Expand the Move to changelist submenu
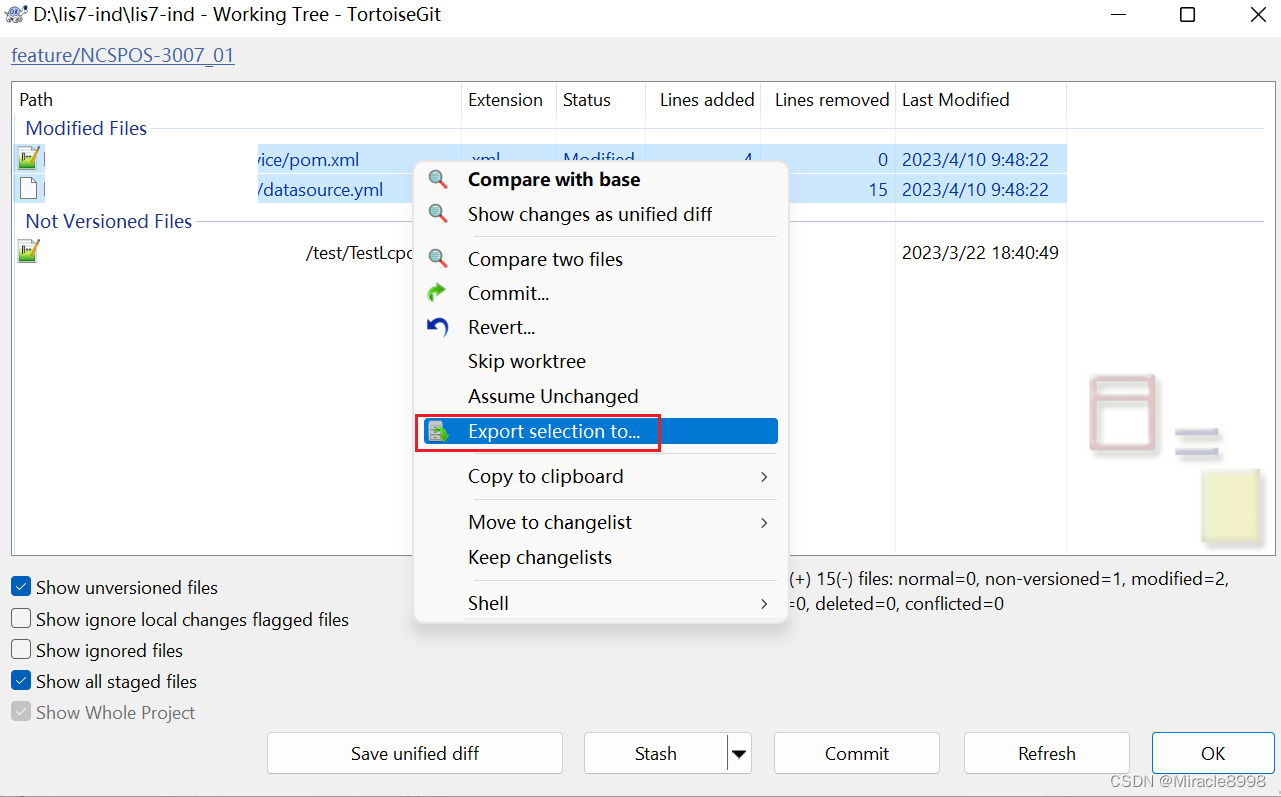The height and width of the screenshot is (797, 1281). click(x=764, y=523)
